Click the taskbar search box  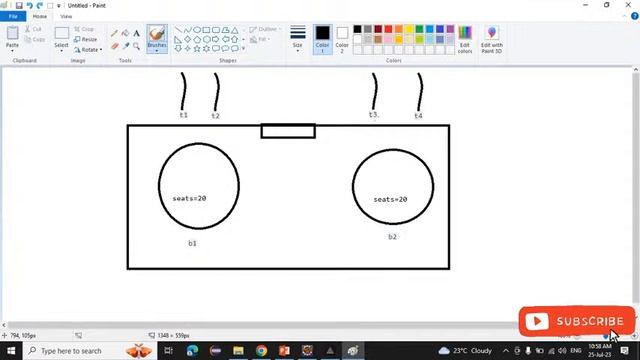click(90, 351)
